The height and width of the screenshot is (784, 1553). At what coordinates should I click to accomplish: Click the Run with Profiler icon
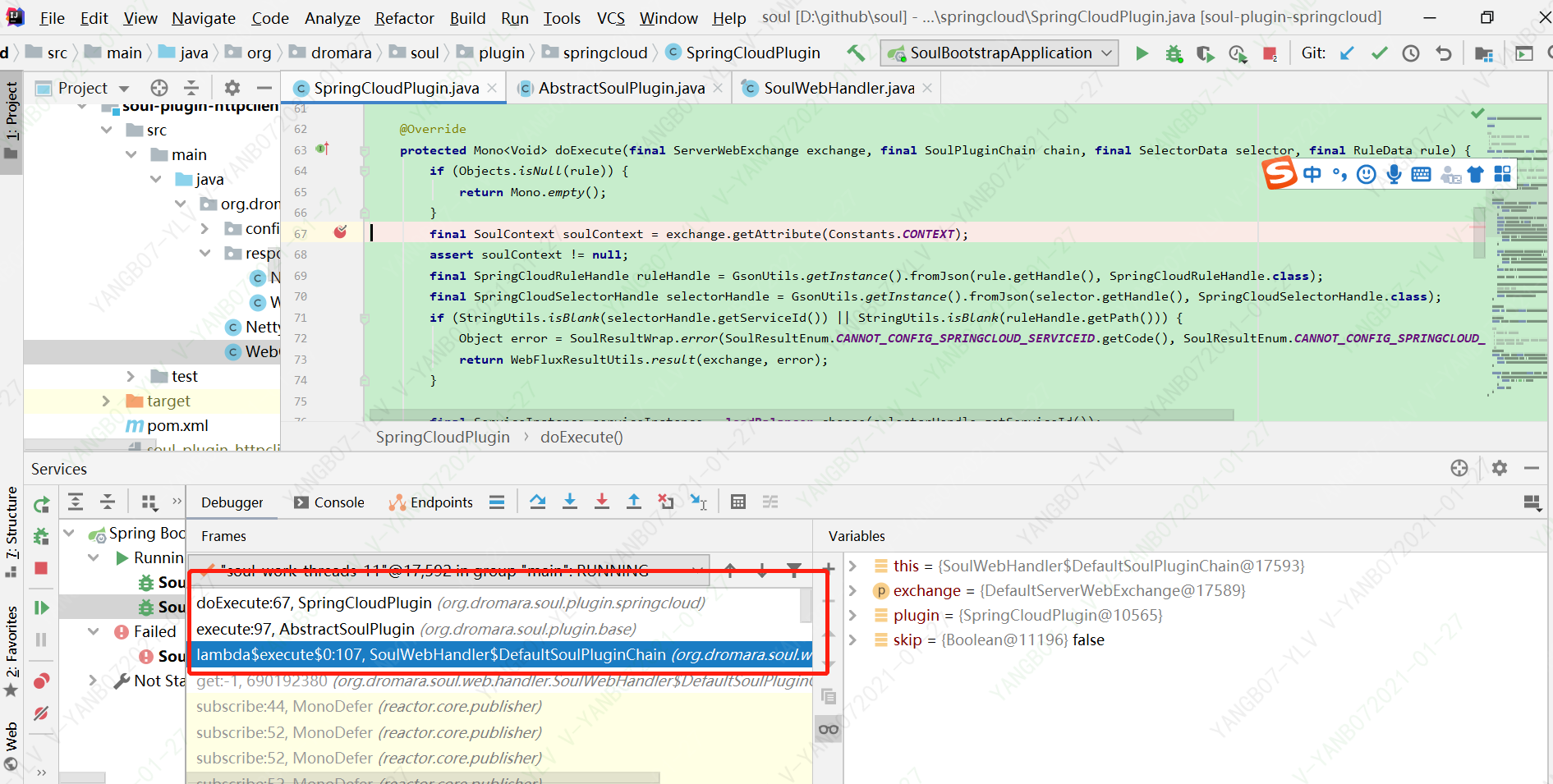(1238, 53)
